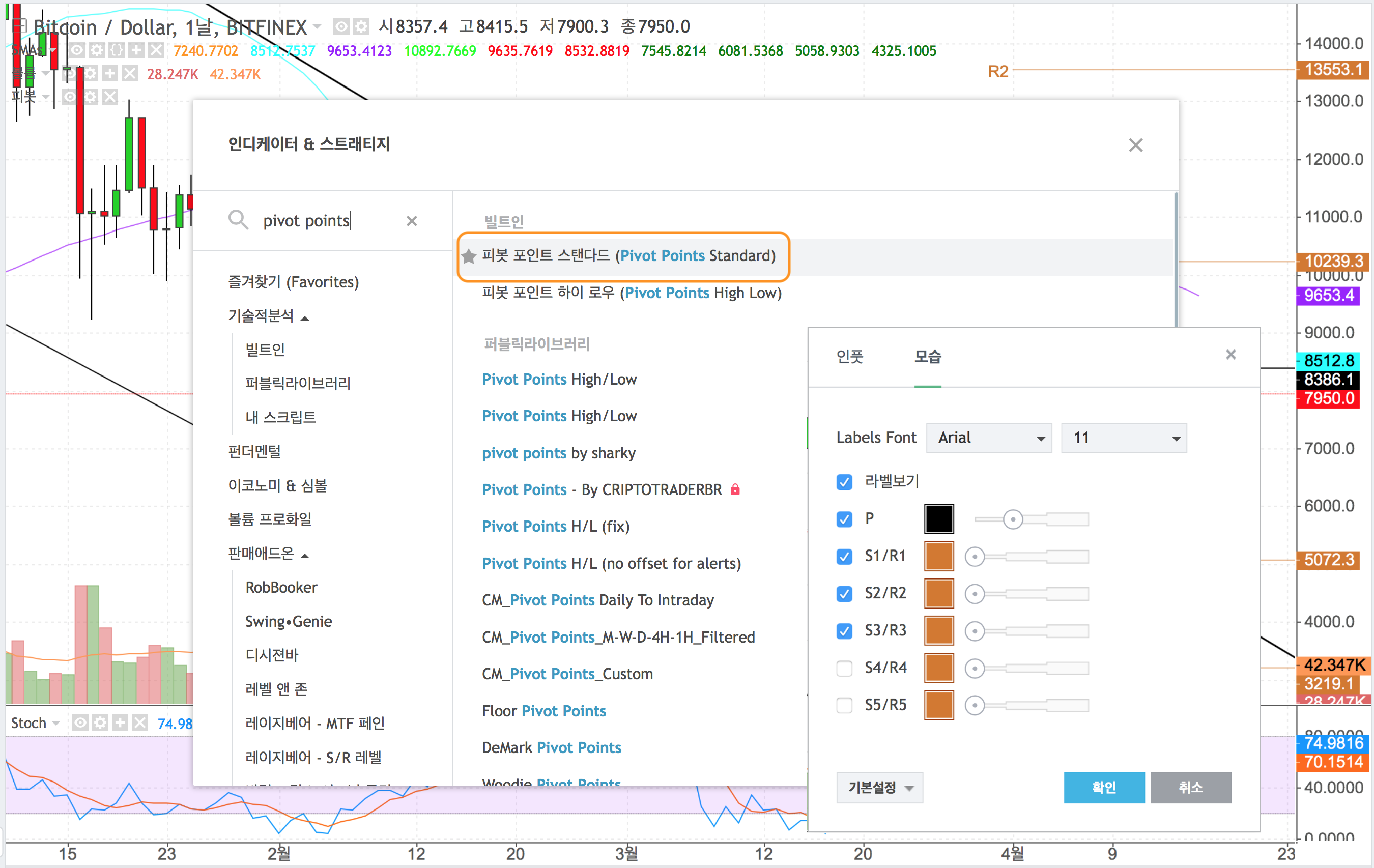
Task: Switch to the 인풋 tab
Action: [x=850, y=357]
